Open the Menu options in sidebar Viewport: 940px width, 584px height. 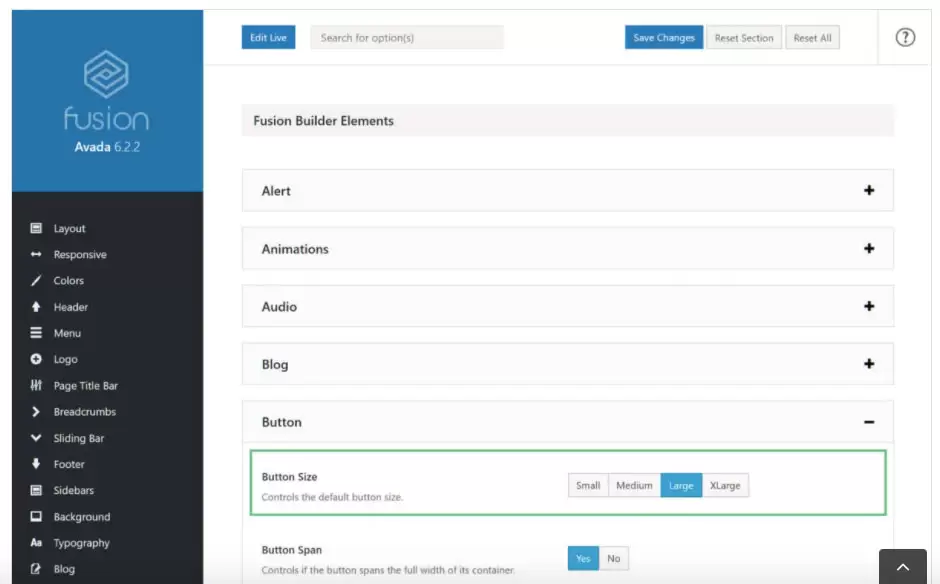[x=67, y=333]
